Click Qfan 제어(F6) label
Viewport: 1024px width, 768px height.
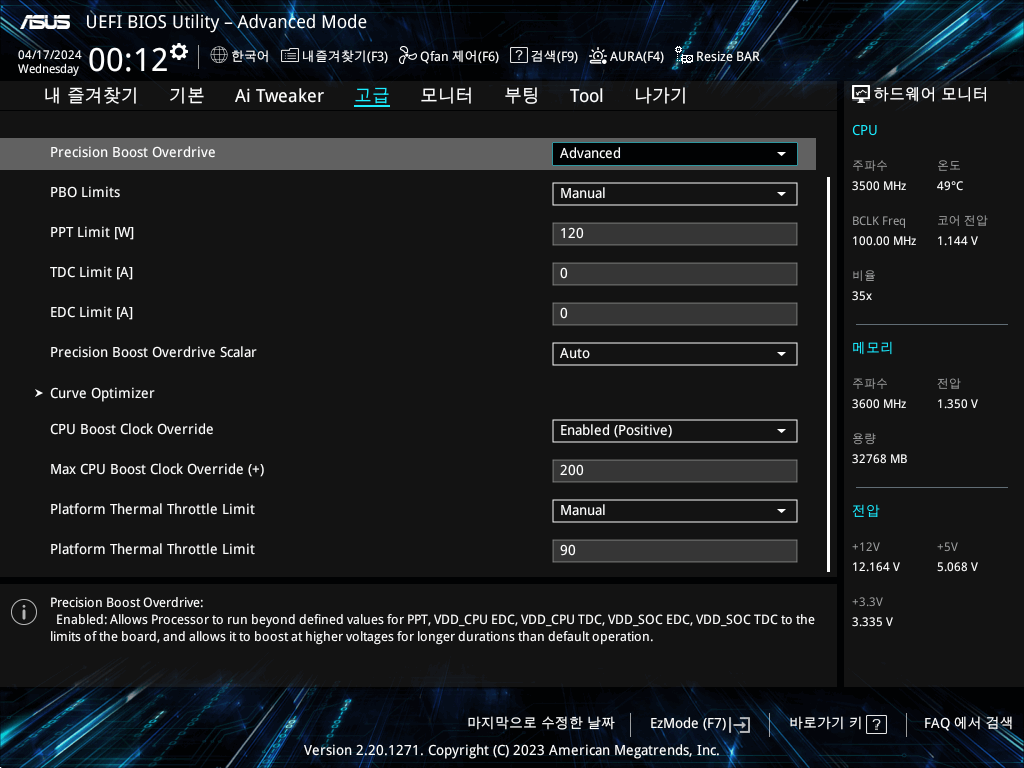click(459, 56)
